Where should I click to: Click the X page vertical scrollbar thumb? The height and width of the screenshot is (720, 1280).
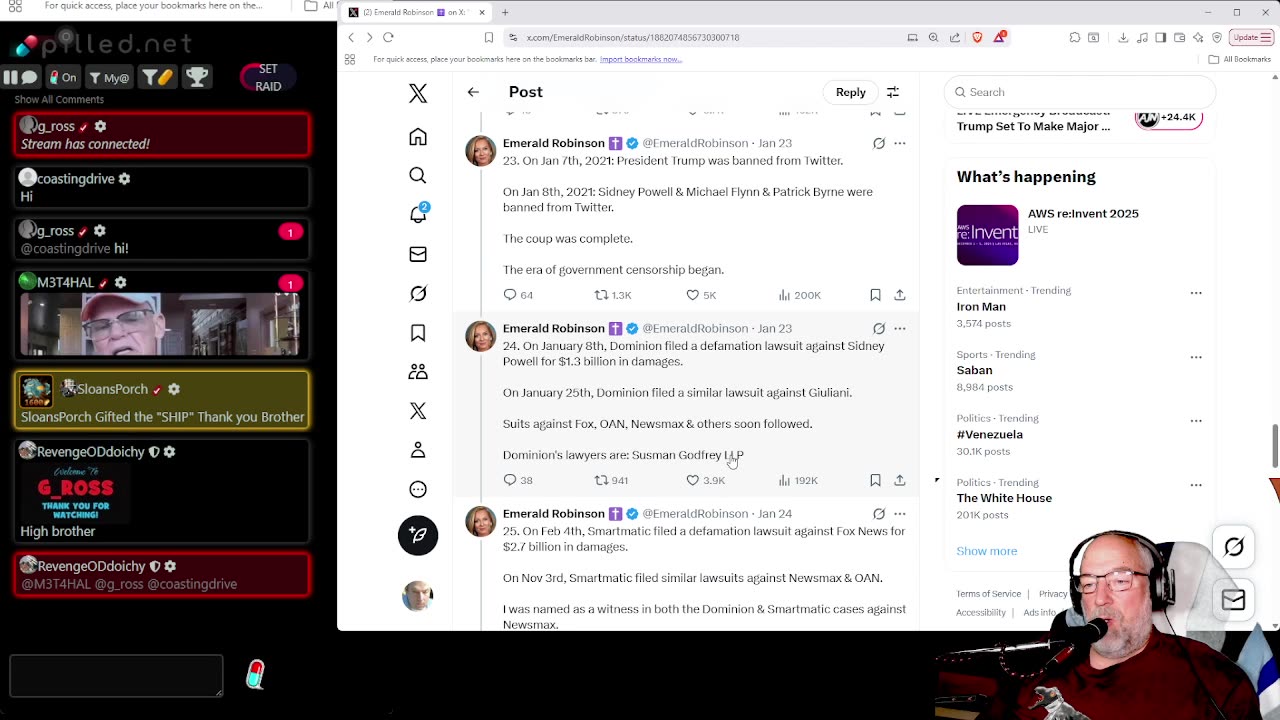click(x=1275, y=445)
